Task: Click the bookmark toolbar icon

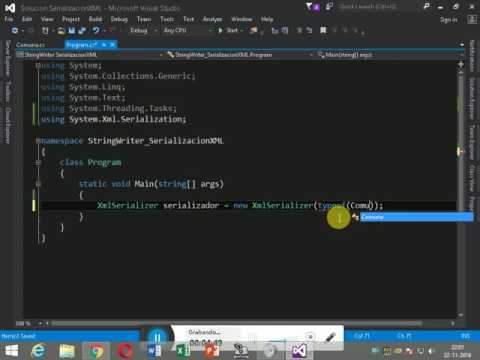Action: (x=323, y=31)
